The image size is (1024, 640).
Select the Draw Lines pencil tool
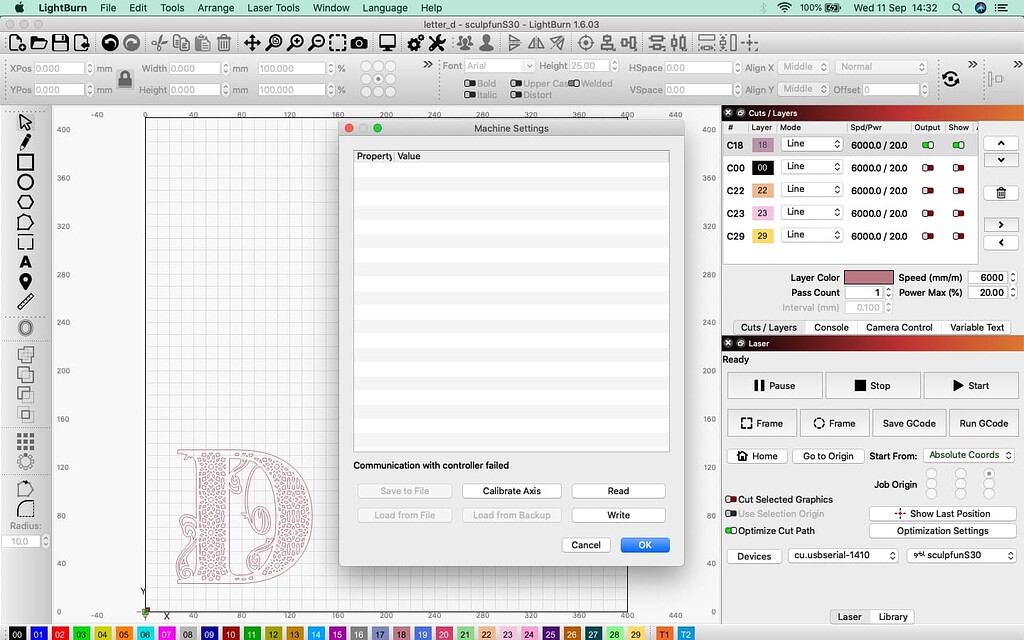(26, 142)
